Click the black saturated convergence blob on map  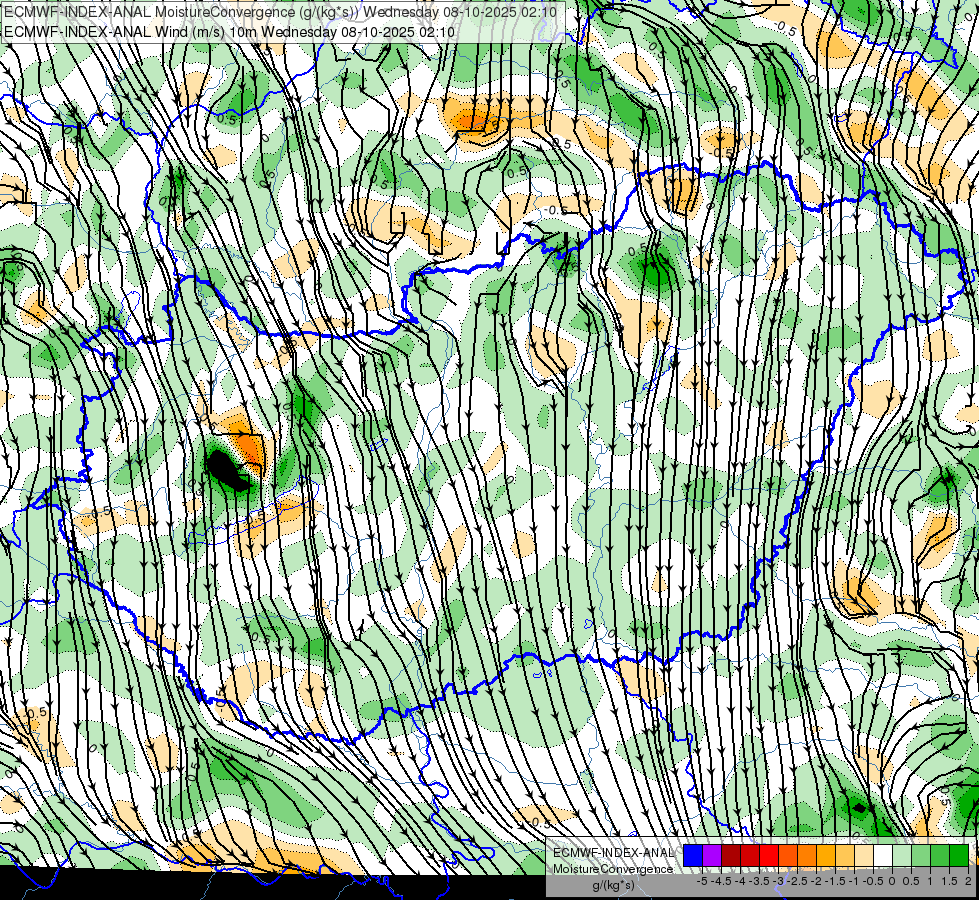pyautogui.click(x=227, y=470)
